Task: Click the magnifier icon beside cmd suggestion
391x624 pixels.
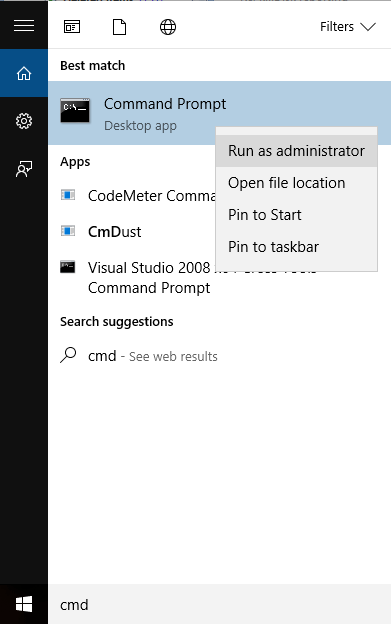Action: pyautogui.click(x=68, y=355)
